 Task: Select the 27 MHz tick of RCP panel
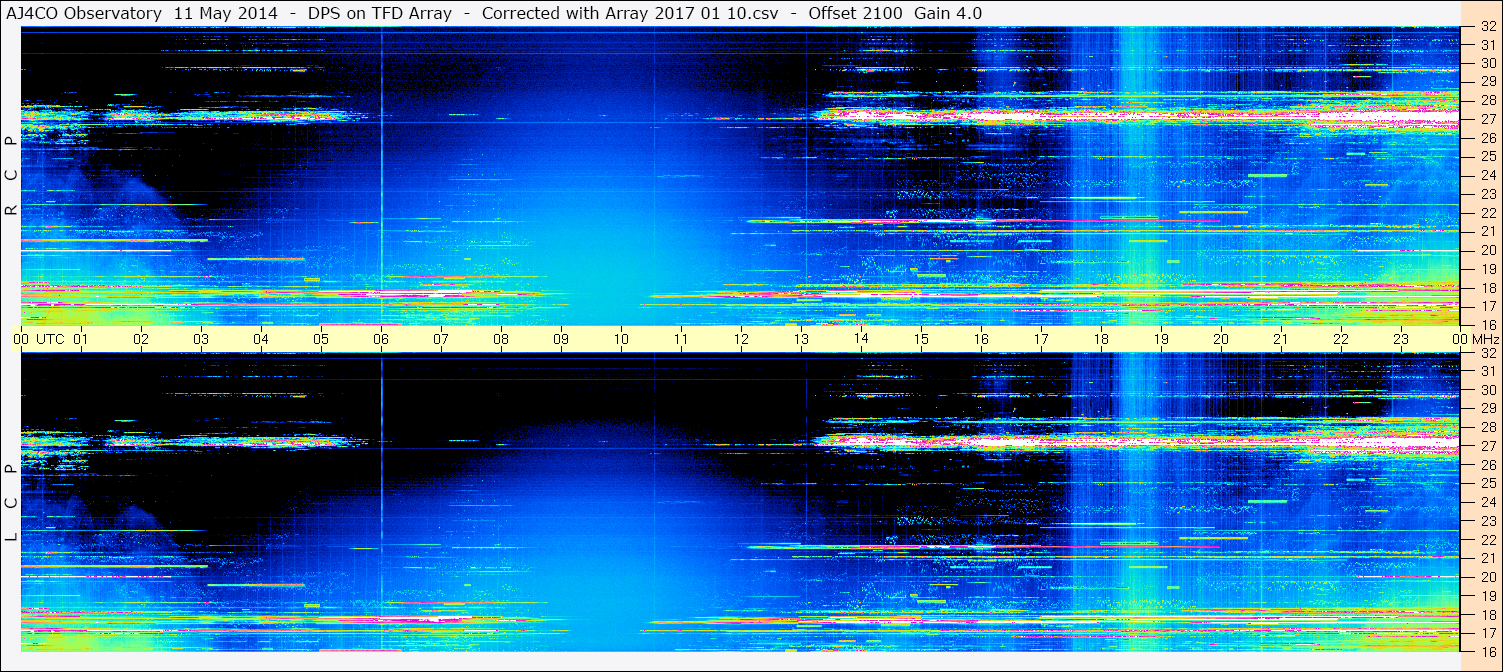[1487, 119]
